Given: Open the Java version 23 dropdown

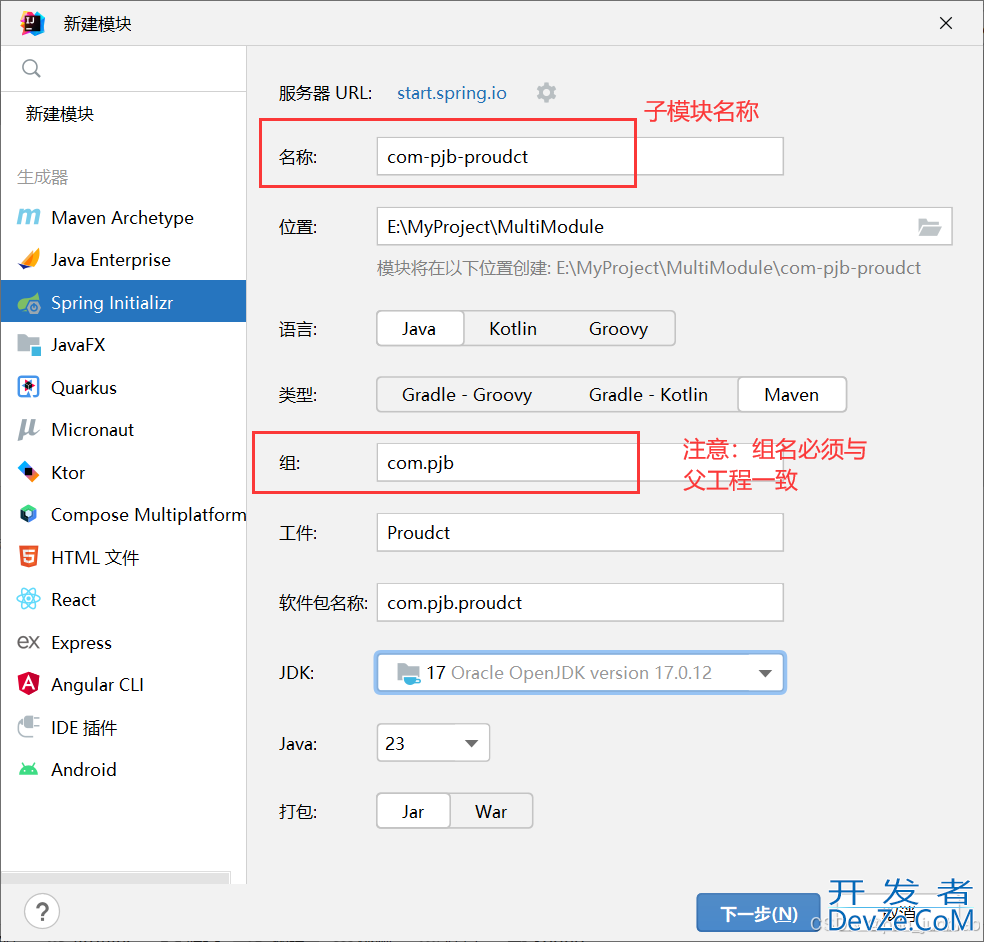Looking at the screenshot, I should coord(433,743).
